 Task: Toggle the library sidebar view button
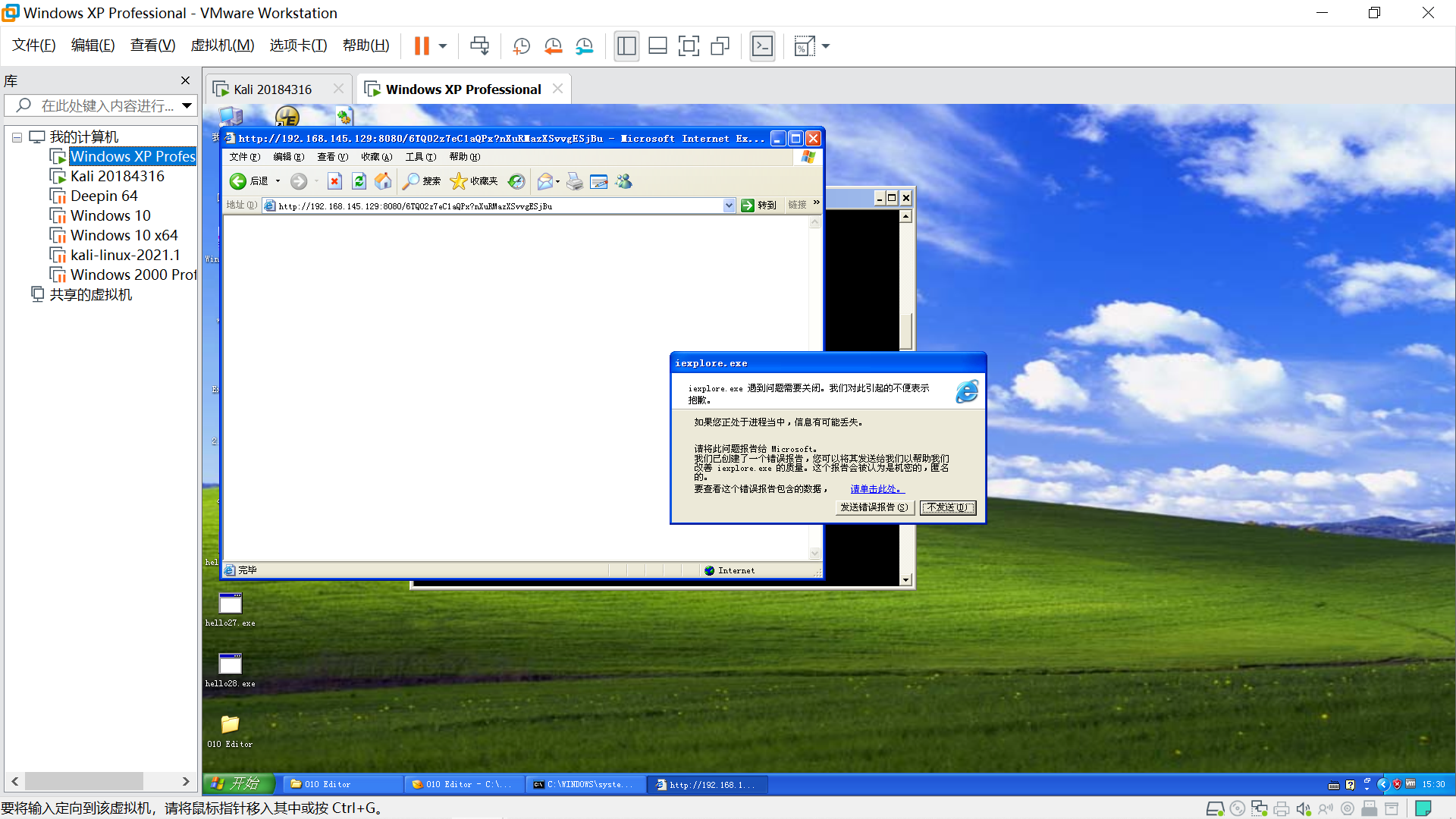point(626,46)
